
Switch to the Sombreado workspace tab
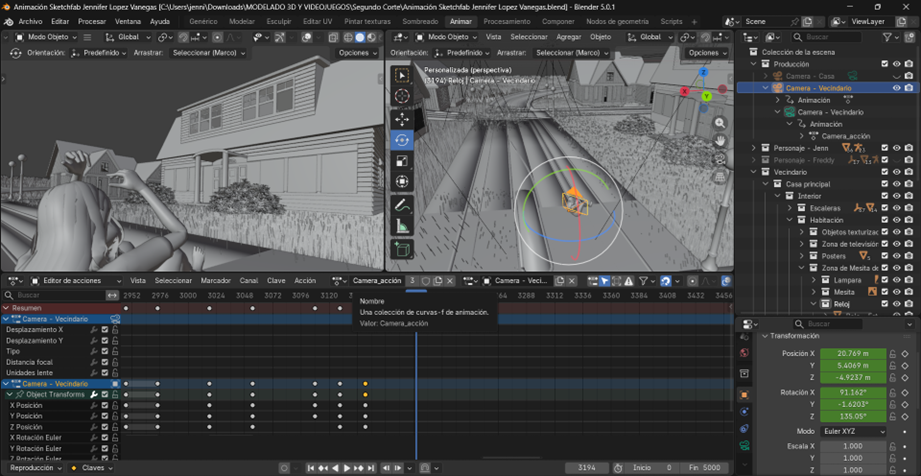point(420,21)
